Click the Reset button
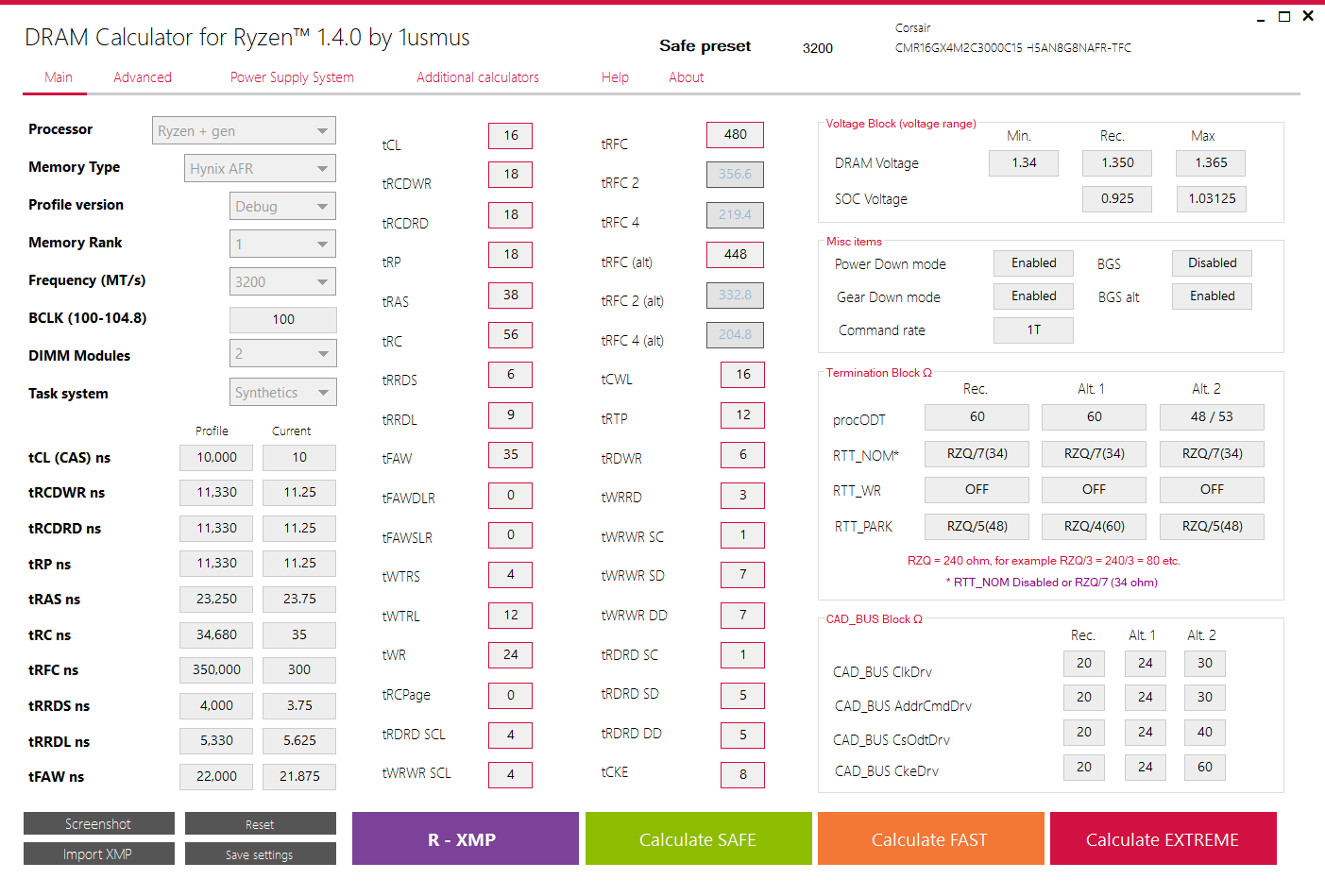 260,823
